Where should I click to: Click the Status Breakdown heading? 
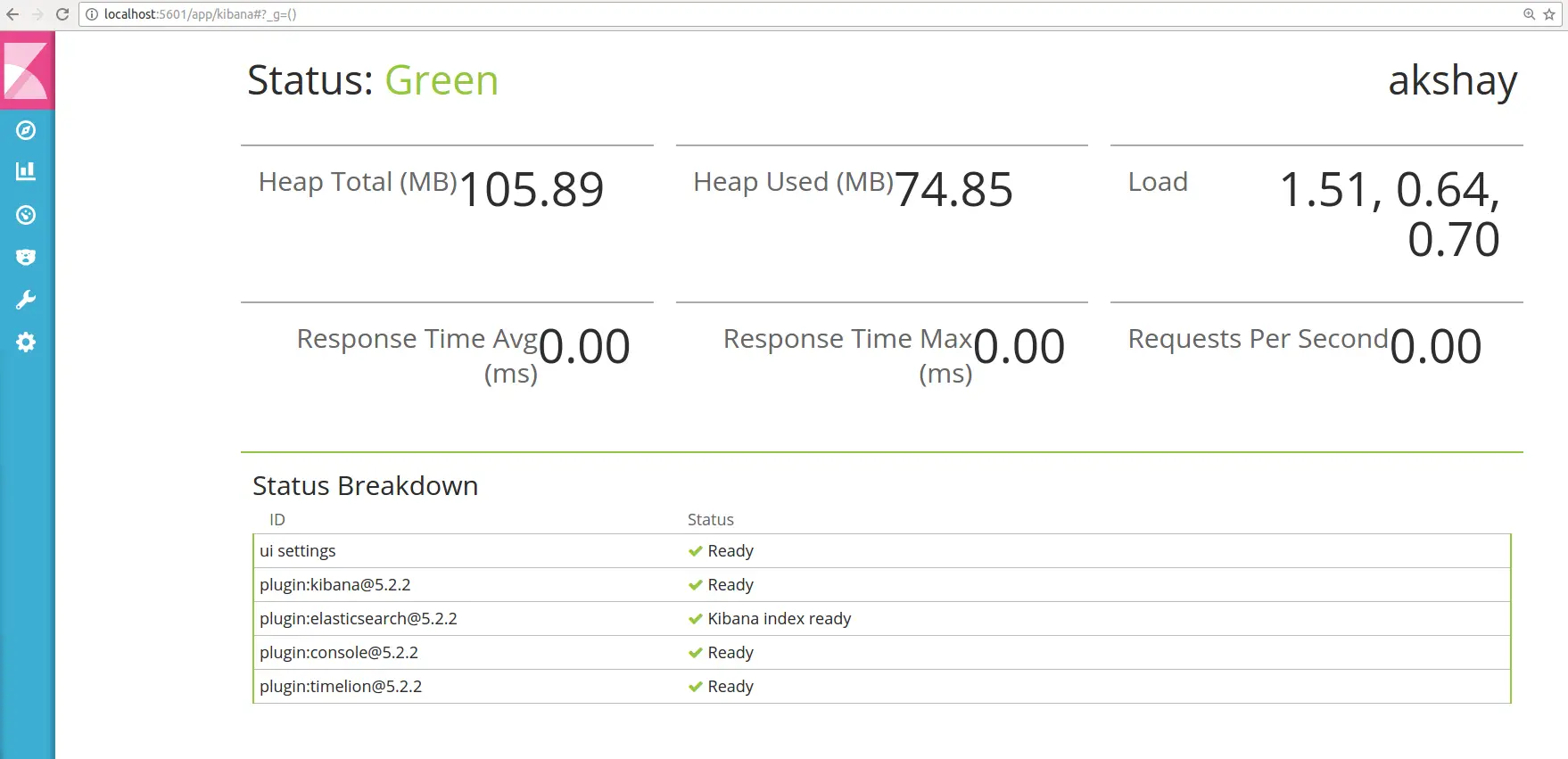pos(366,486)
